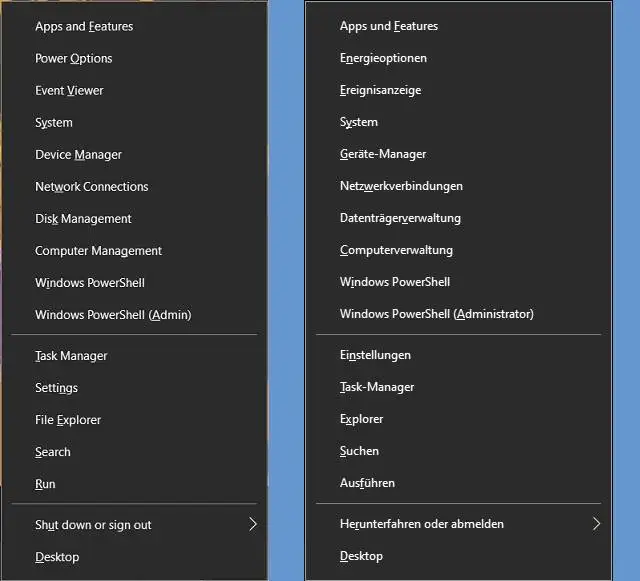Open Network Connections

coord(91,187)
